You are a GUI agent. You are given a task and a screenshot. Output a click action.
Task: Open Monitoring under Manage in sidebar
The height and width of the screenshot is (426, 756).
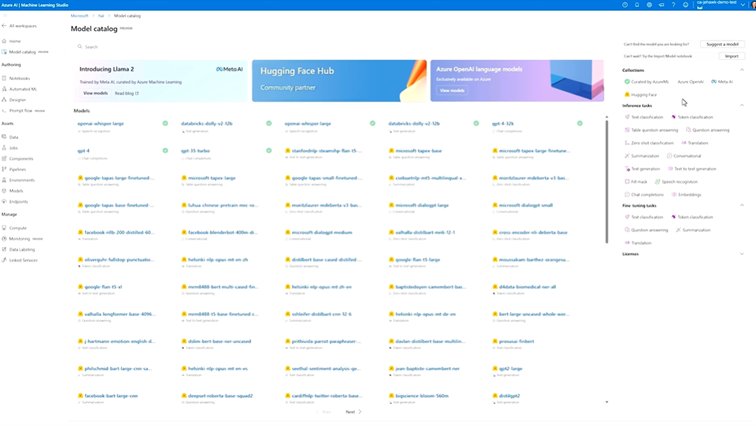click(22, 239)
